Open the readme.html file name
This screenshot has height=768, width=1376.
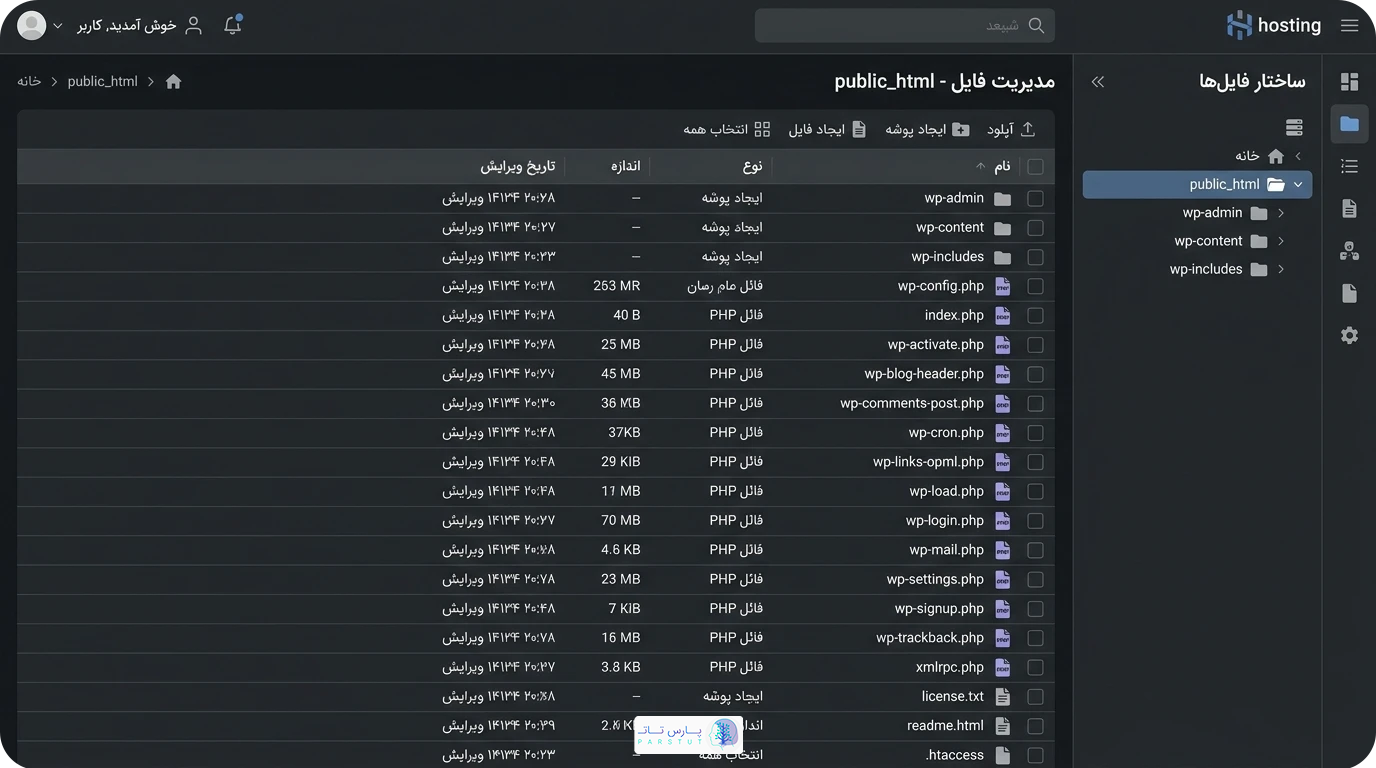click(946, 726)
